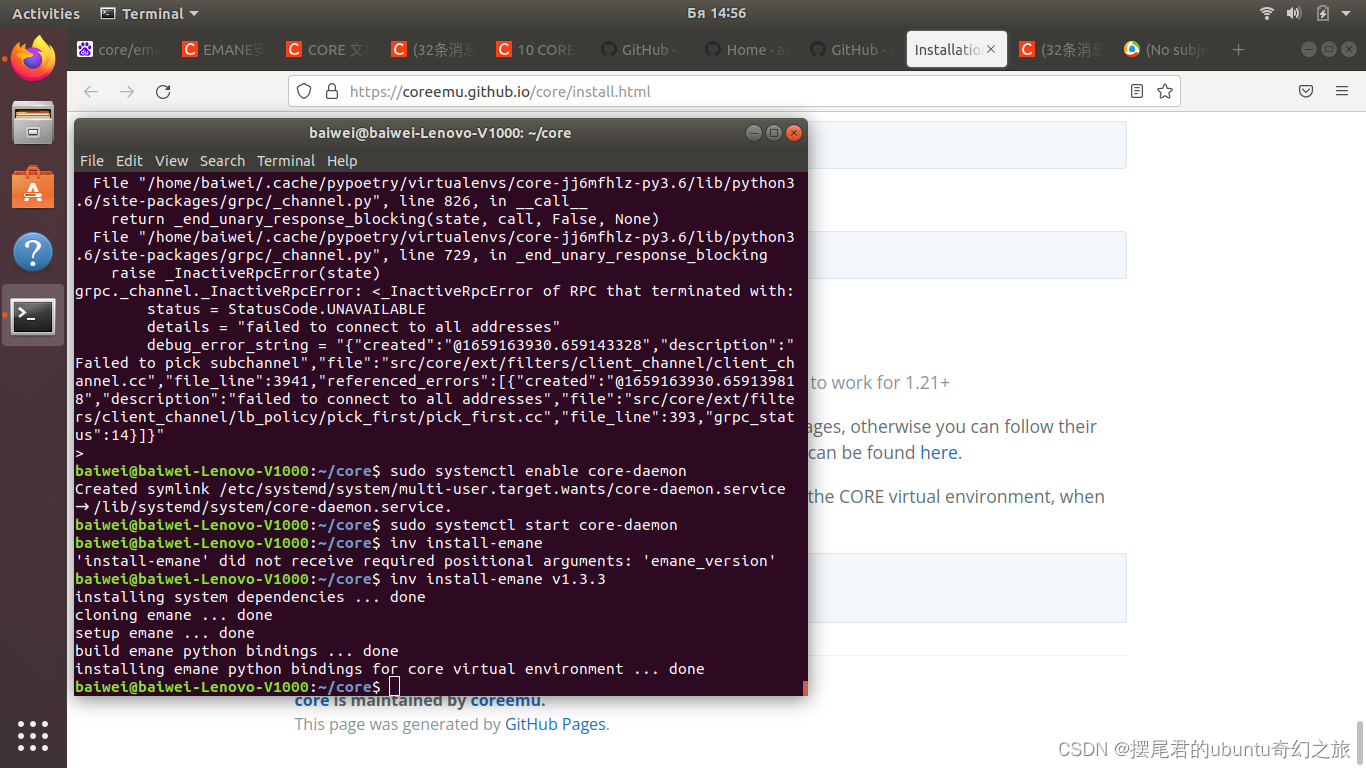
Task: Switch to the EMANE browser tab
Action: 223,49
